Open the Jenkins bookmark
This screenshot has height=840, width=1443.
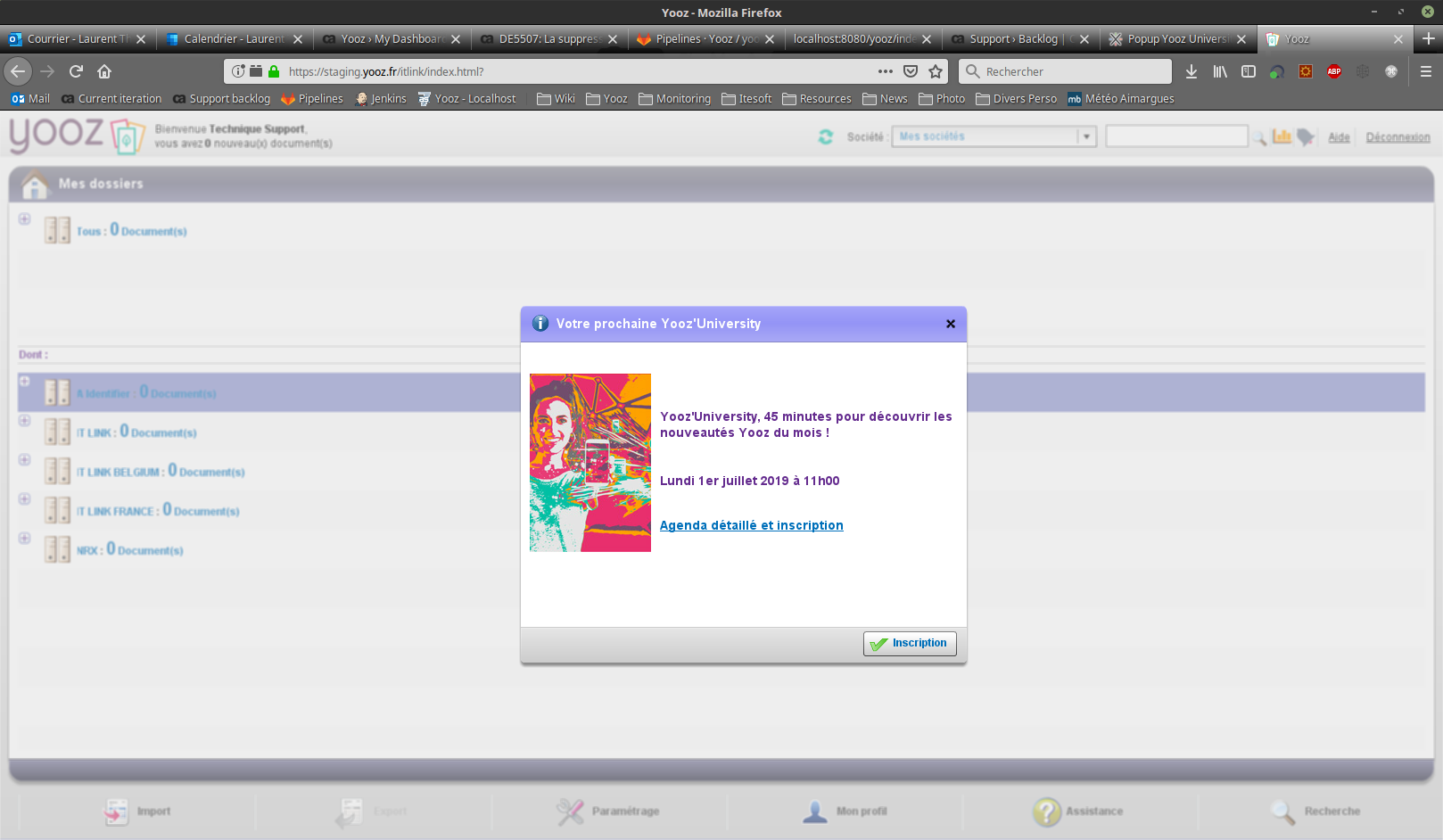pyautogui.click(x=381, y=99)
